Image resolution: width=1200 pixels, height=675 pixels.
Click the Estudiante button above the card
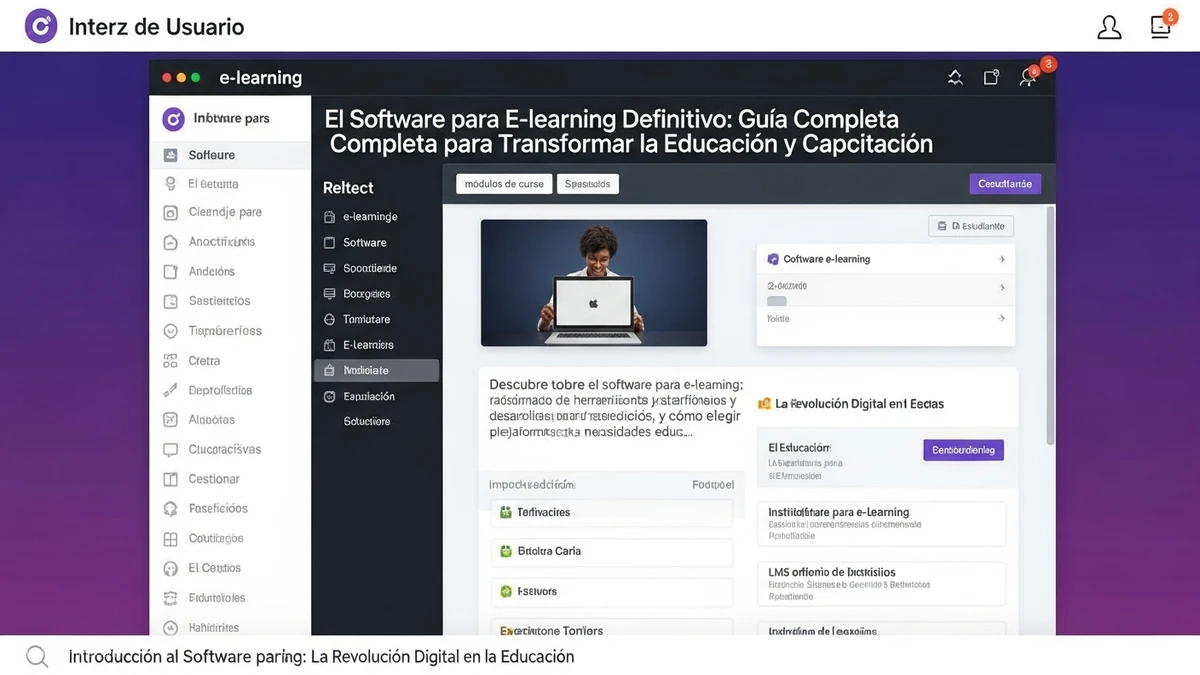pyautogui.click(x=971, y=226)
